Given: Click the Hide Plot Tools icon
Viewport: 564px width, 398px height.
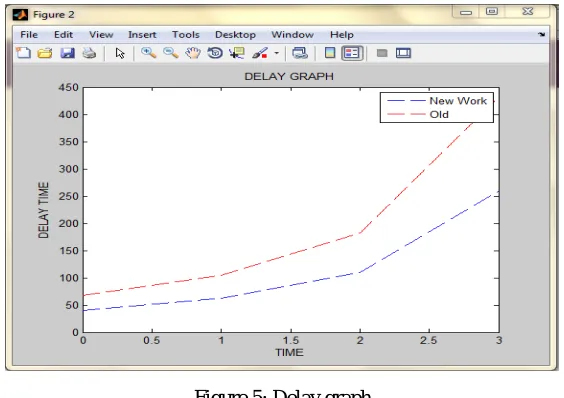Looking at the screenshot, I should [382, 53].
